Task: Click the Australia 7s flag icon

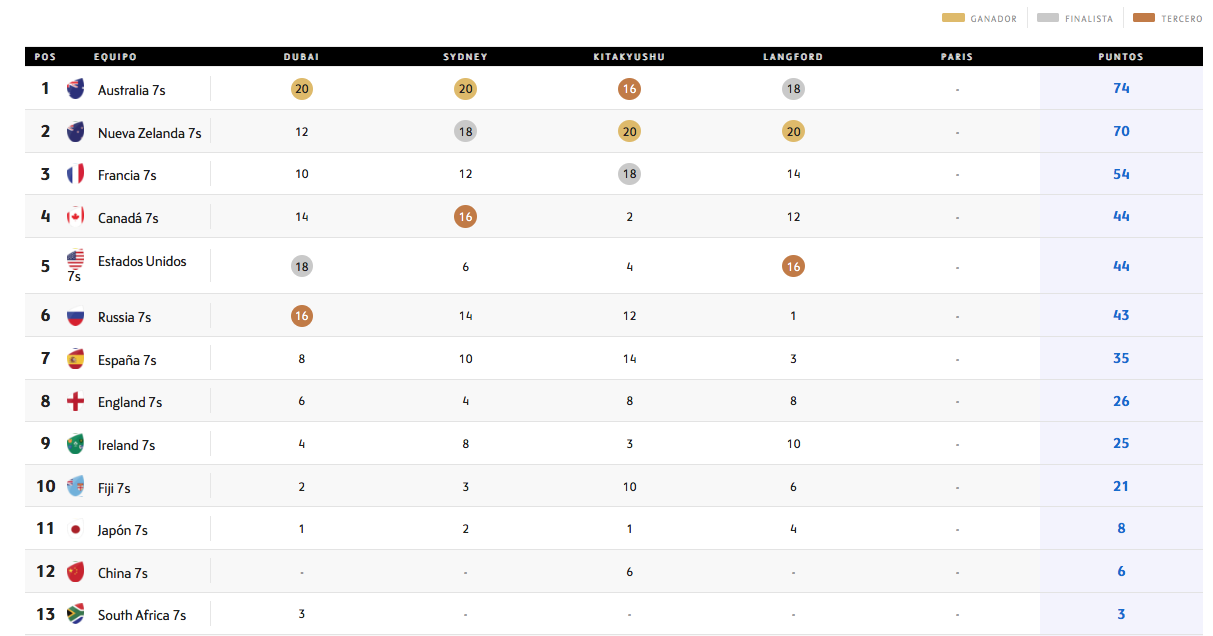Action: tap(75, 89)
